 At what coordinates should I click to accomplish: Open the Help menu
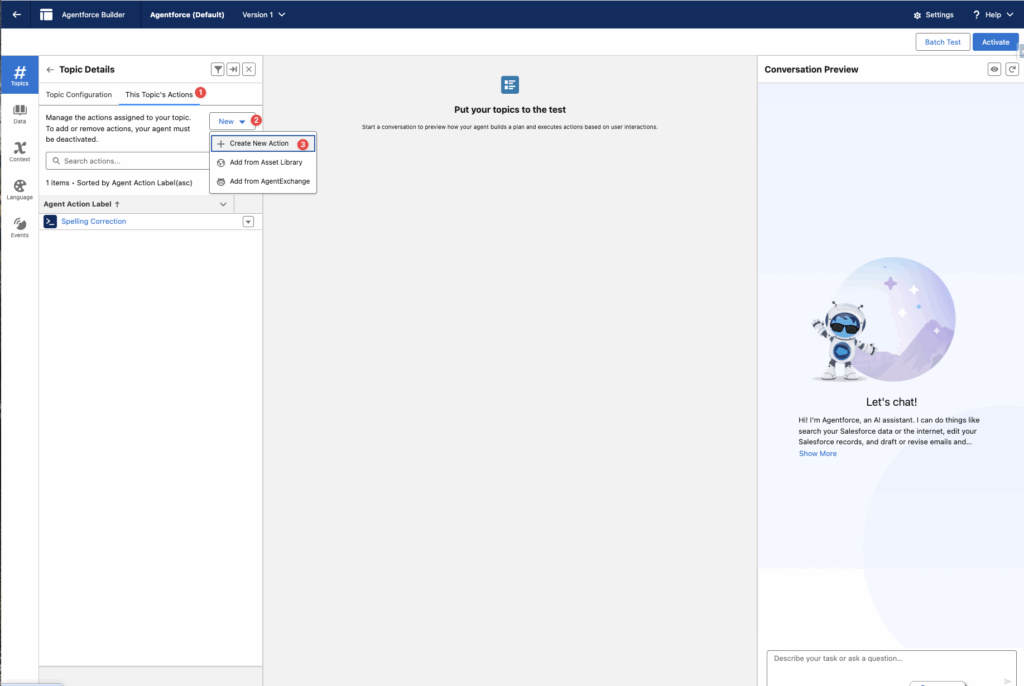(x=993, y=14)
